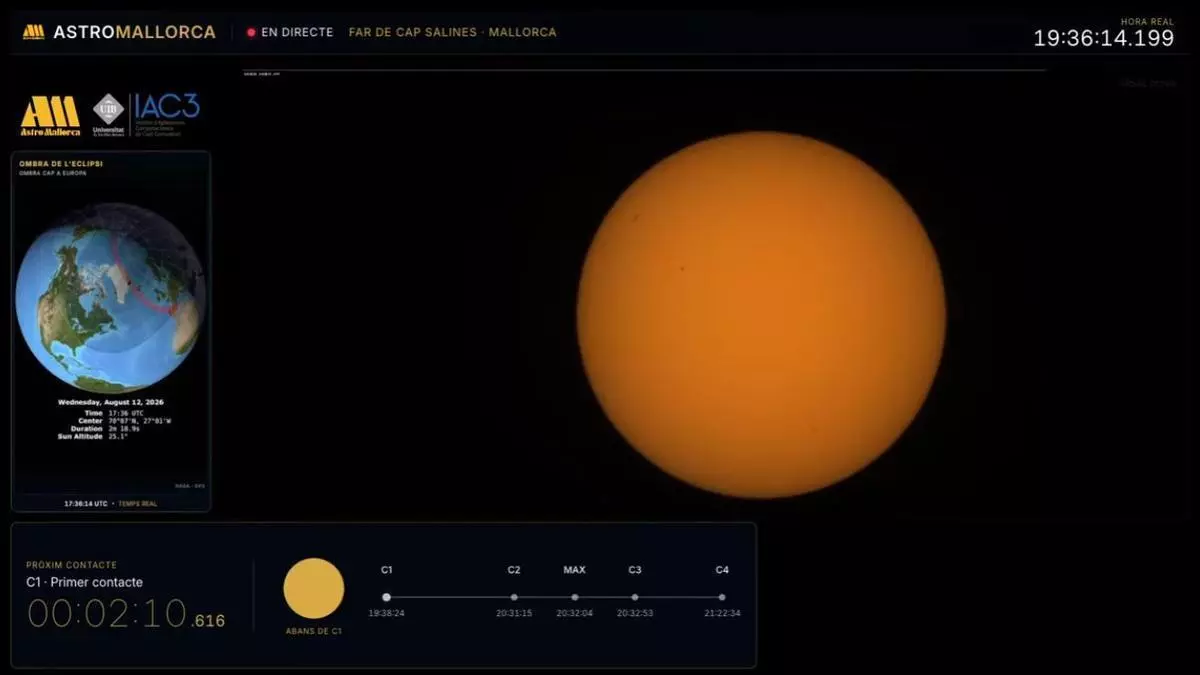Screen dimensions: 1200x675
Task: Click the 20:31:15 time under C2
Action: pyautogui.click(x=514, y=613)
